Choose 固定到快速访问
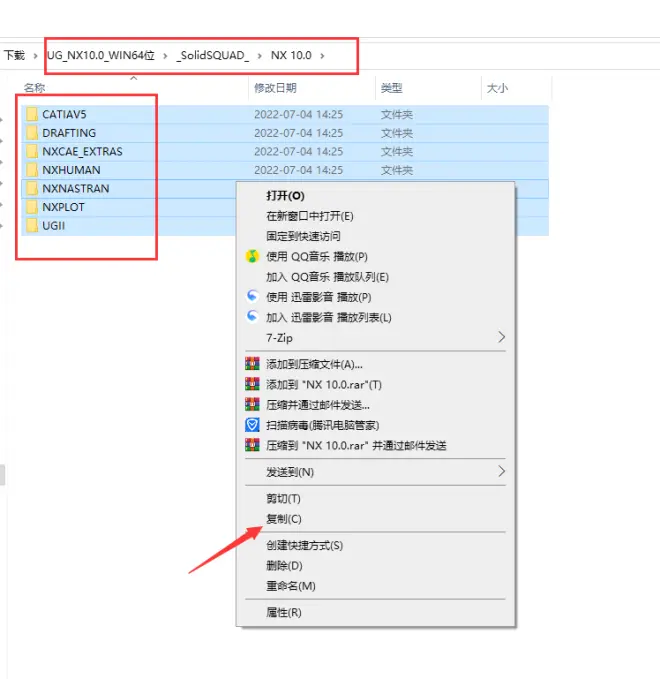This screenshot has width=660, height=679. 303,236
